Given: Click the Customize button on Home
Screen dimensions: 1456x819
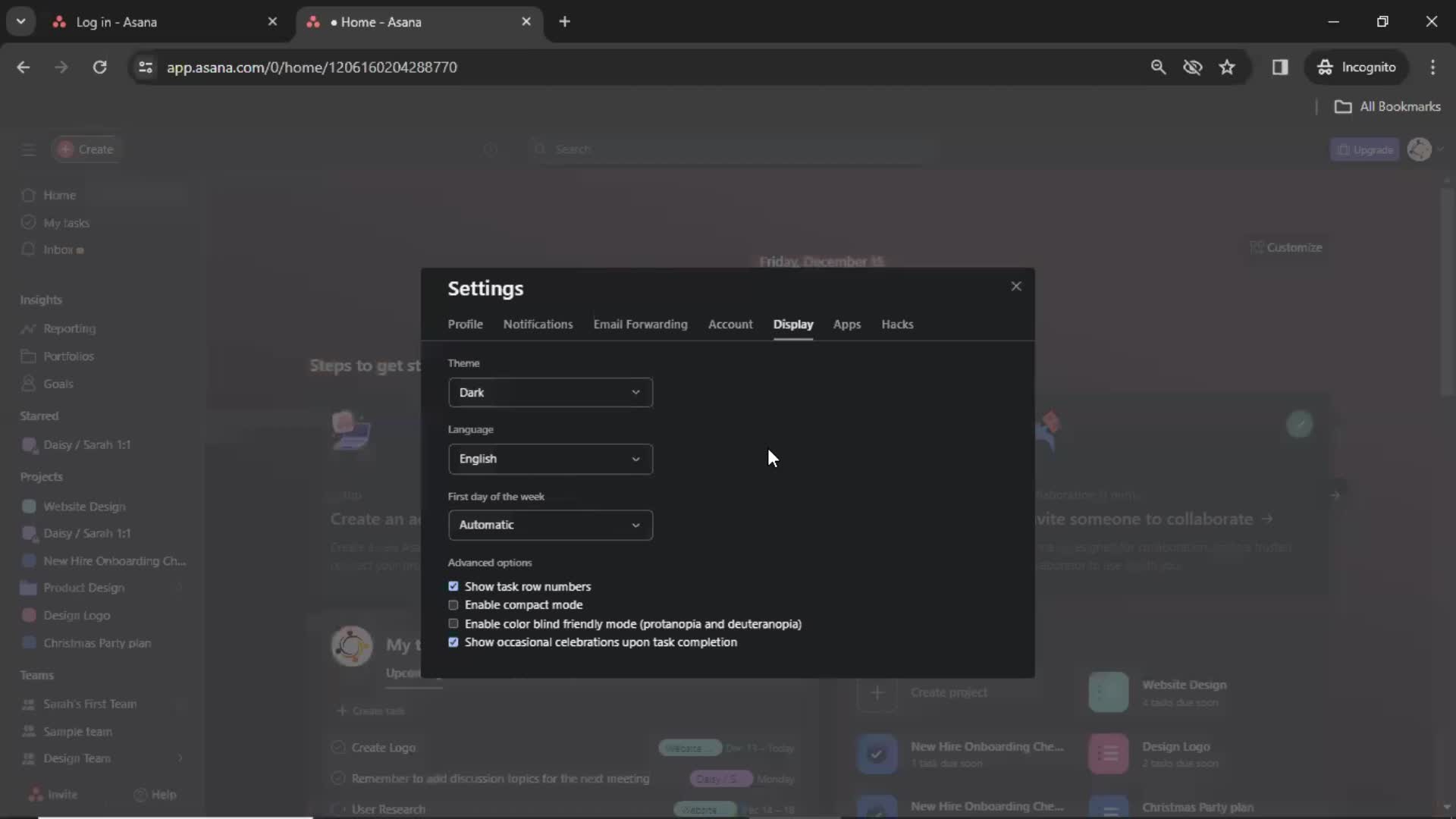Looking at the screenshot, I should click(1286, 247).
